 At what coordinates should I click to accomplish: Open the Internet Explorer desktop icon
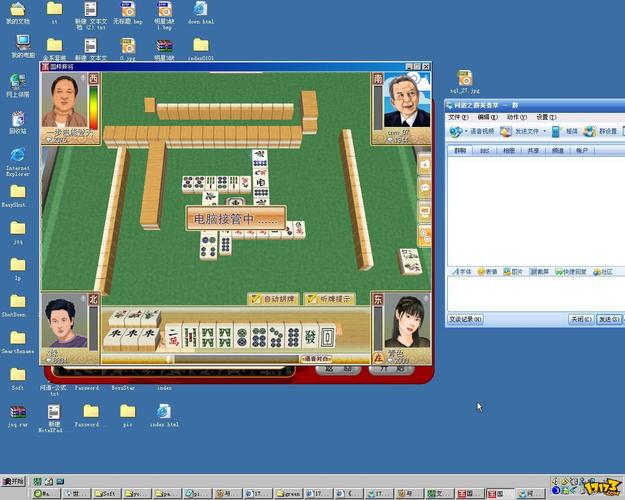click(x=18, y=162)
